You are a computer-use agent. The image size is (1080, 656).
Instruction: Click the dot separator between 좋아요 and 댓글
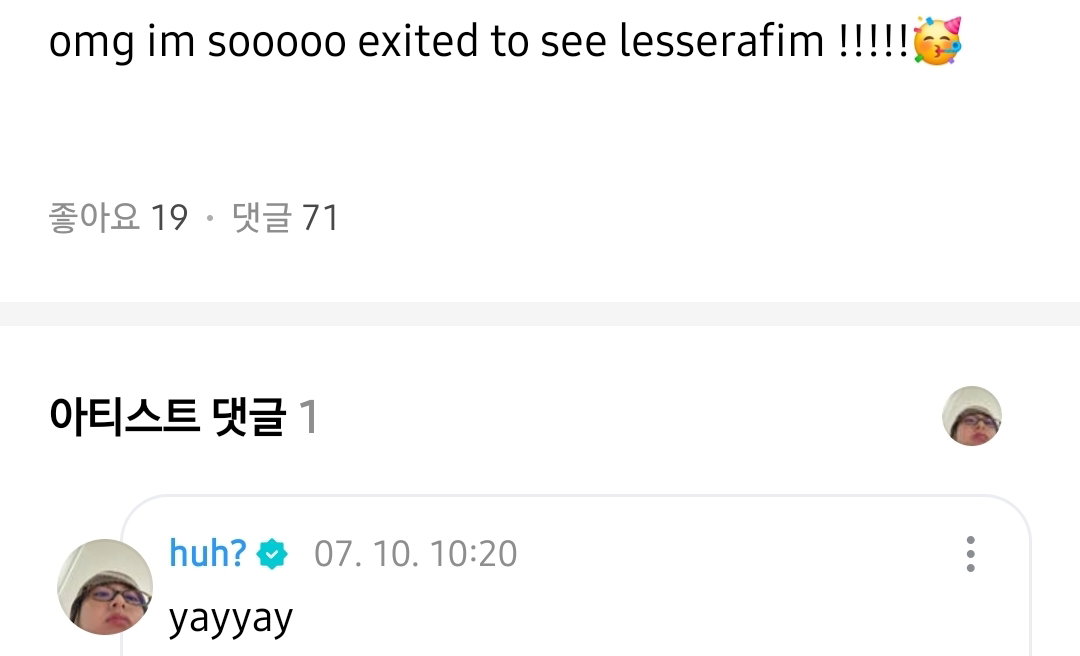(x=210, y=219)
